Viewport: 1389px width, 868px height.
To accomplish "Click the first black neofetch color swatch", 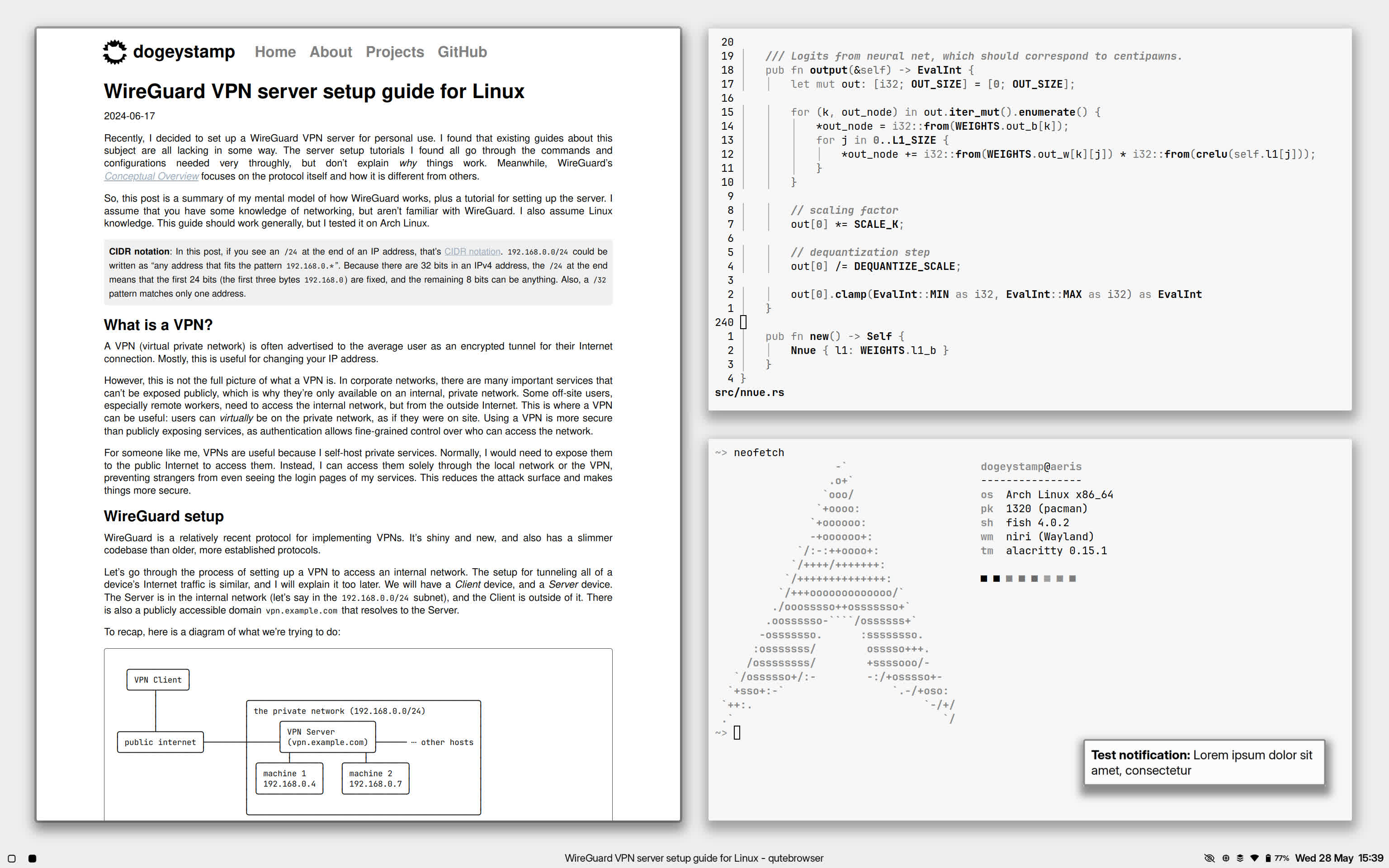I will pos(984,579).
